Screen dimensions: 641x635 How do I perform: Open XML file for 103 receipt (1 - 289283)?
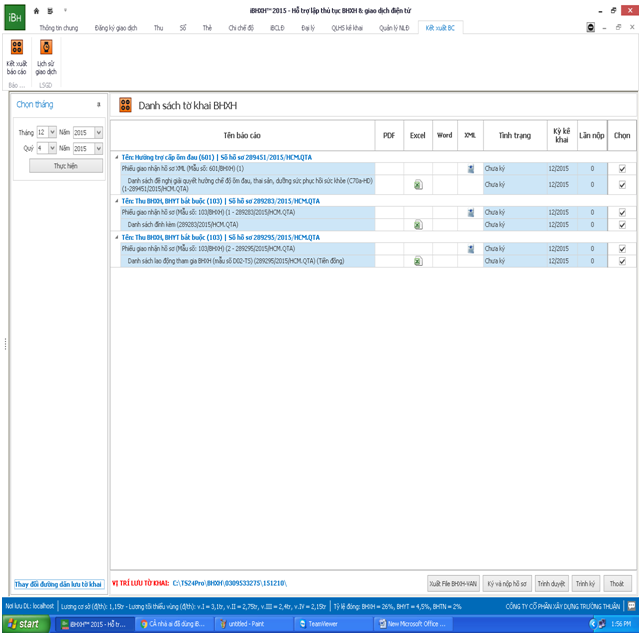pyautogui.click(x=470, y=213)
